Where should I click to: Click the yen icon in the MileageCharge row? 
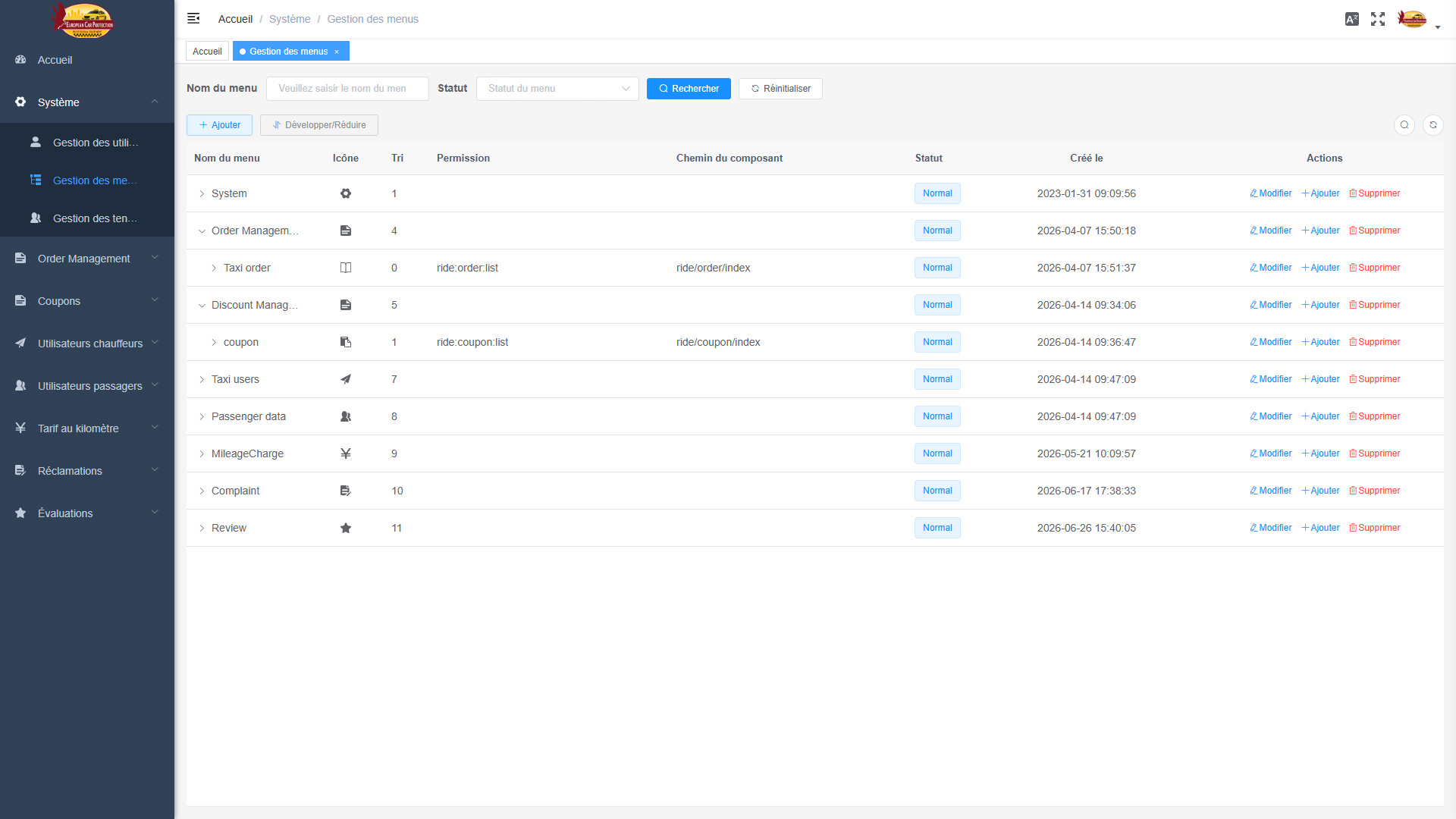(x=346, y=453)
